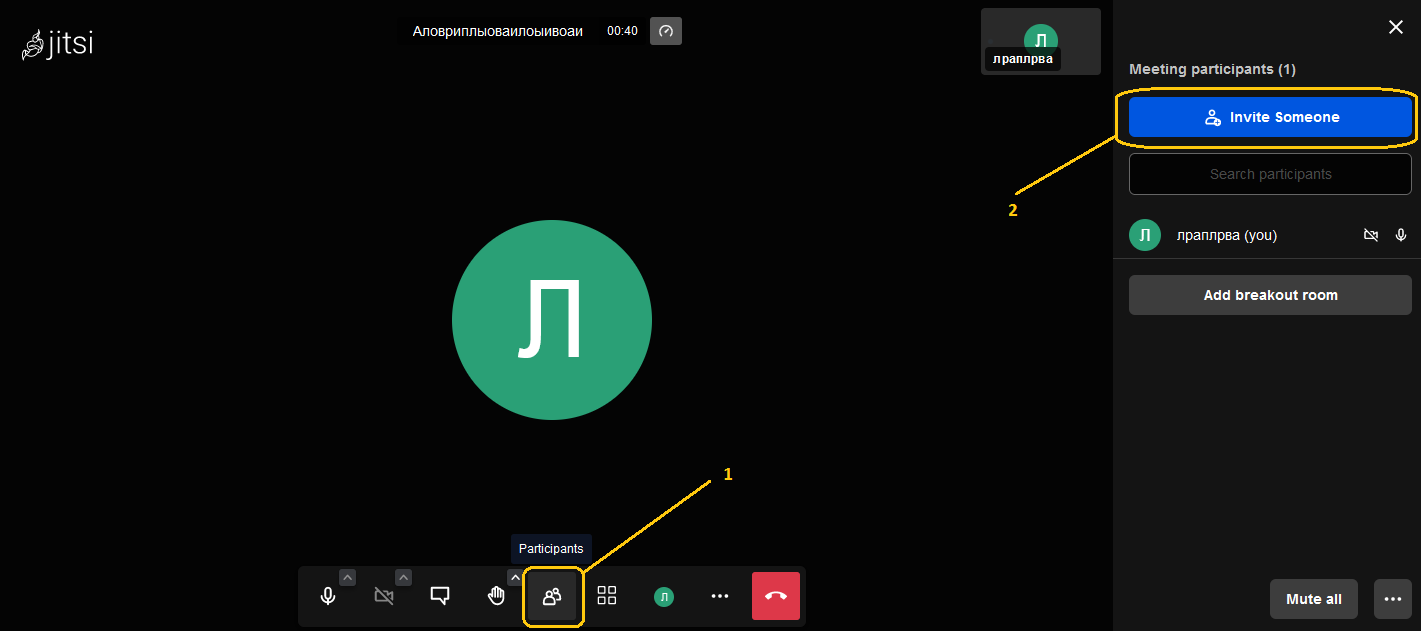Image resolution: width=1421 pixels, height=631 pixels.
Task: Open audio settings arrow above the microphone
Action: pyautogui.click(x=347, y=577)
